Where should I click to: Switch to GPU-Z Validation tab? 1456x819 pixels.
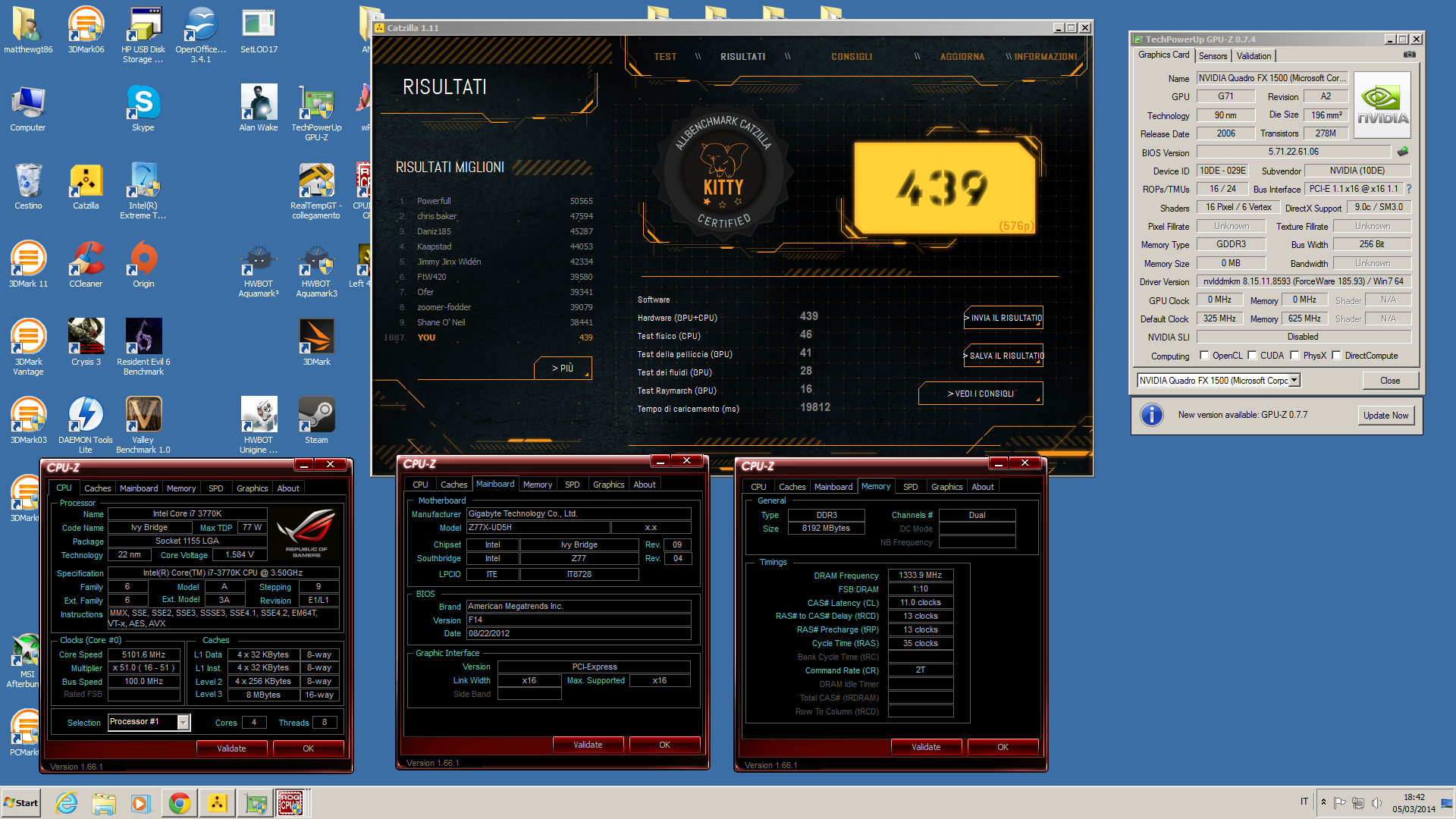1254,56
